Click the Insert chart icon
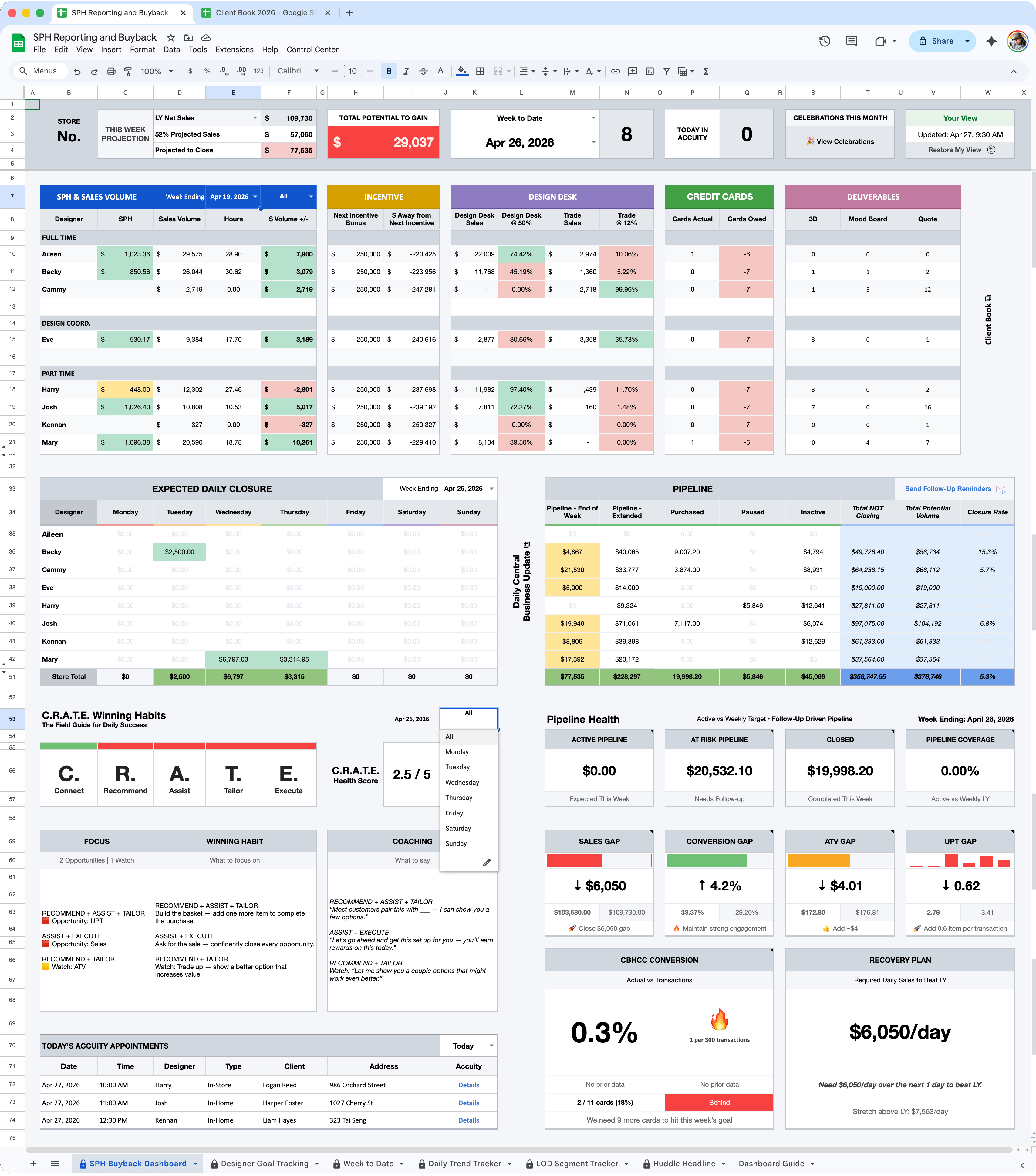The image size is (1036, 1176). (650, 71)
